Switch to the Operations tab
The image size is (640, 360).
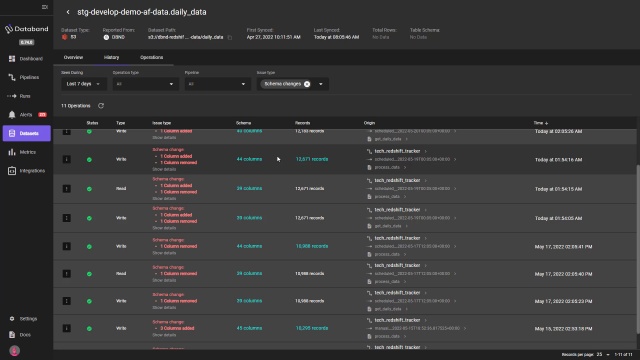point(151,58)
